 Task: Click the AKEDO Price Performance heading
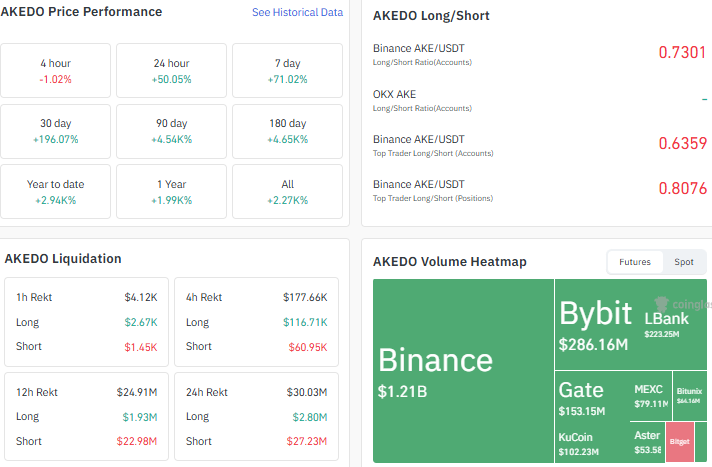tap(81, 12)
